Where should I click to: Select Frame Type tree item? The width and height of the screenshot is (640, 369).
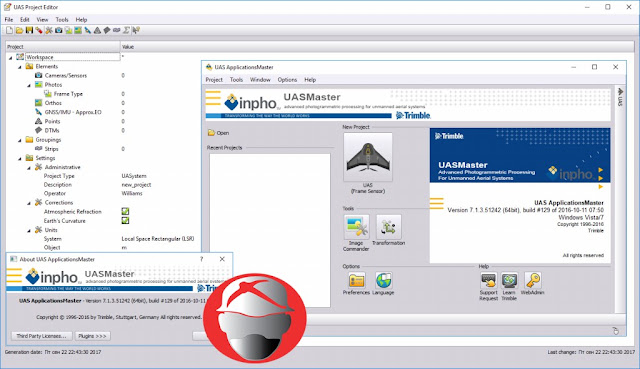pyautogui.click(x=68, y=94)
